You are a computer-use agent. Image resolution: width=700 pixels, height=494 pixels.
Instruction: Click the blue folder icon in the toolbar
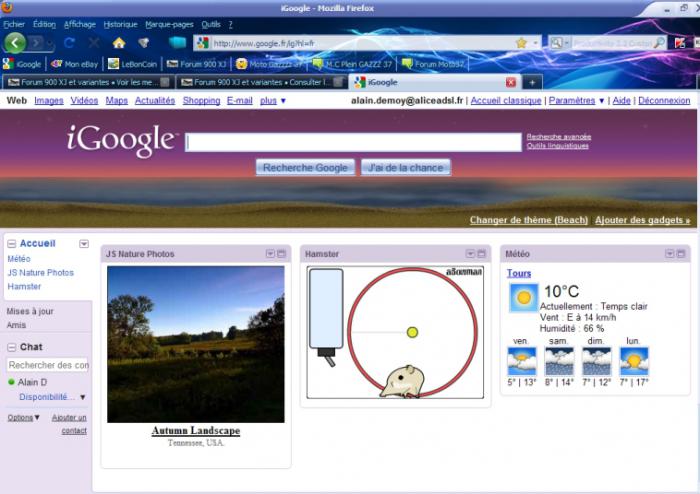(177, 42)
